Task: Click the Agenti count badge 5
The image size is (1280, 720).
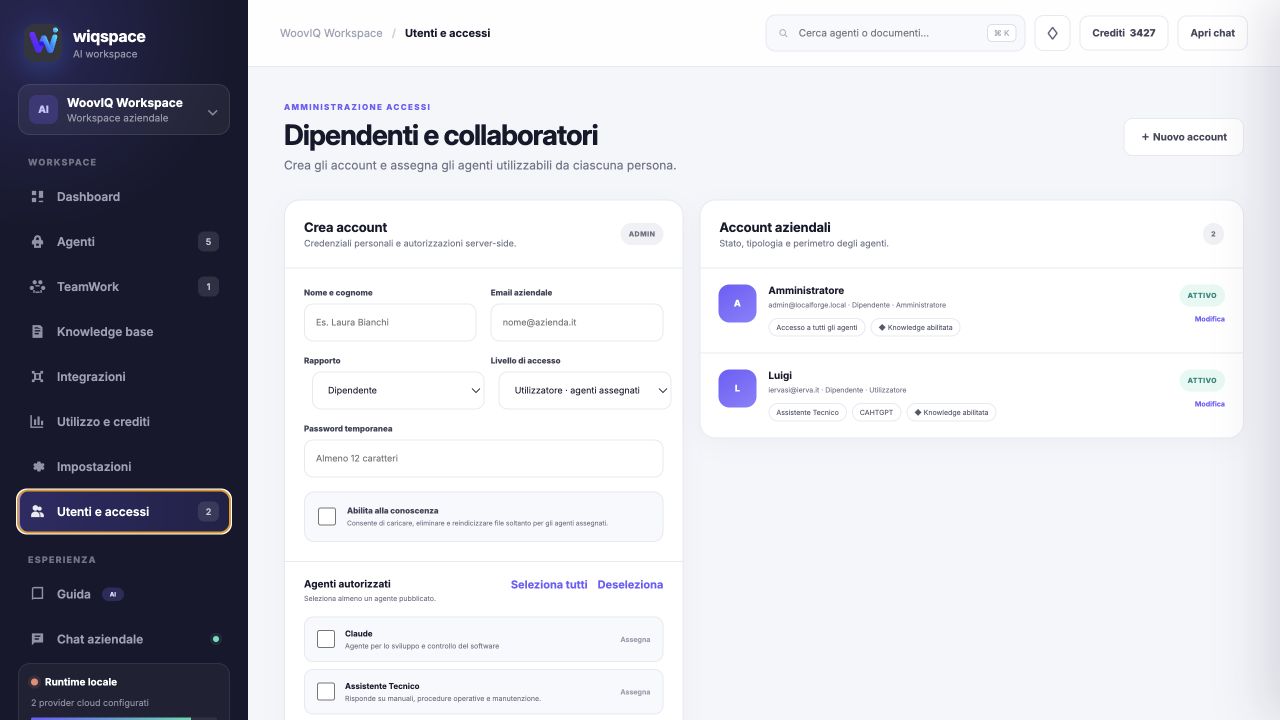Action: [208, 242]
